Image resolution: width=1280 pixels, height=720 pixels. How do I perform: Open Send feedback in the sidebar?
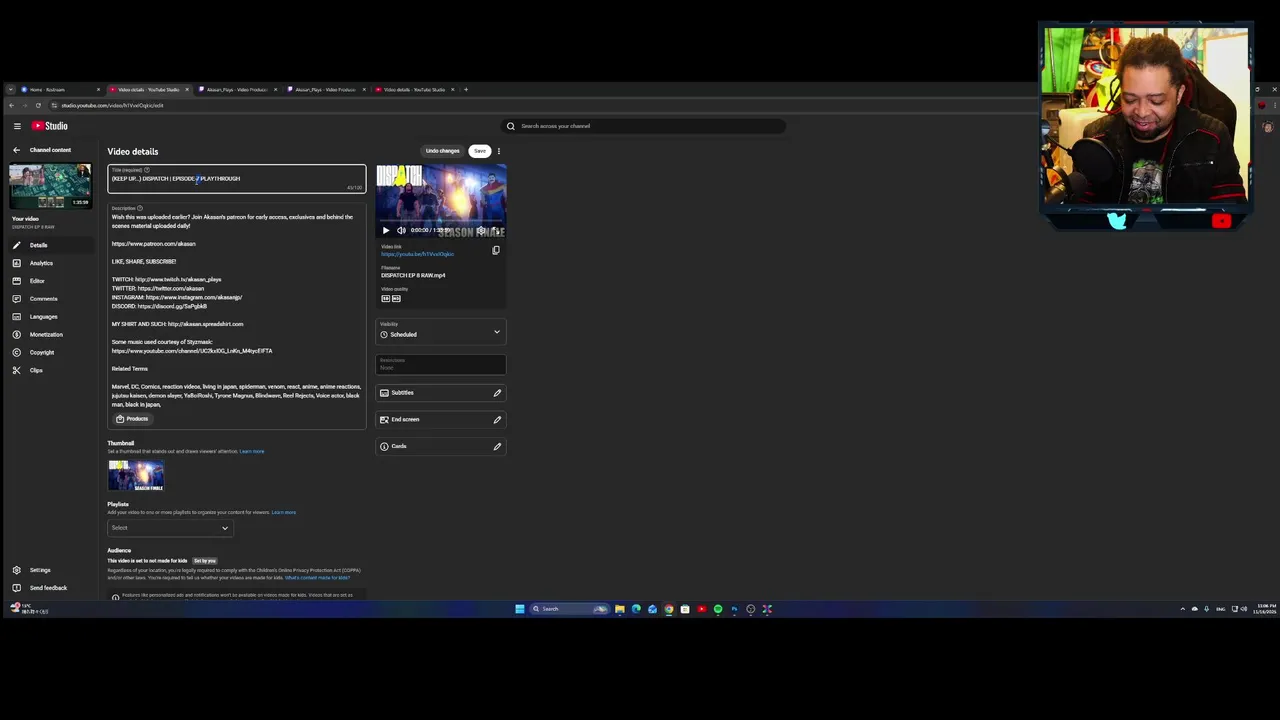48,588
